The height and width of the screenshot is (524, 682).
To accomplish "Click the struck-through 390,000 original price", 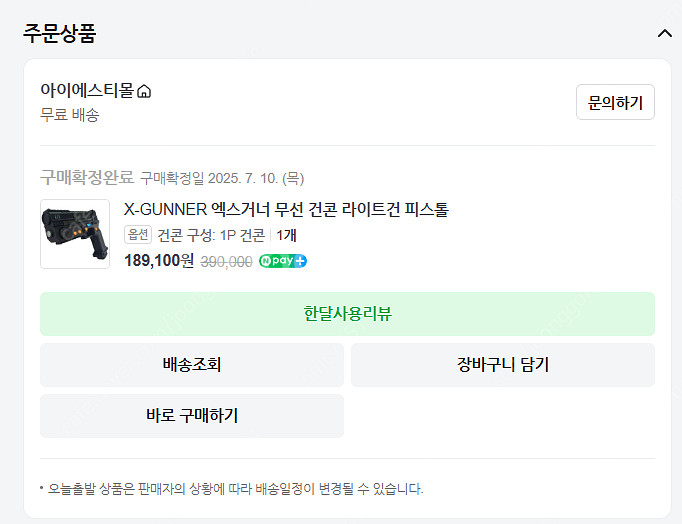I will click(226, 262).
